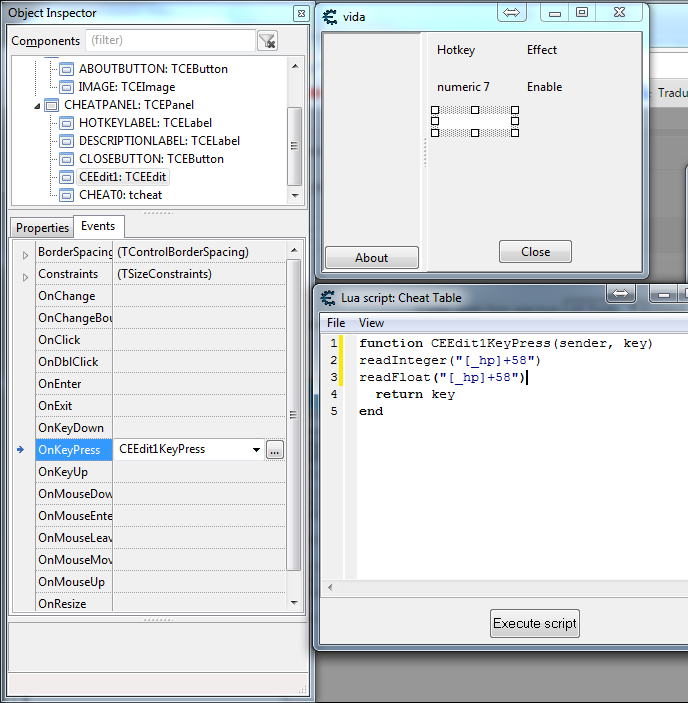688x703 pixels.
Task: Open the View menu in the Lua script window
Action: click(371, 323)
